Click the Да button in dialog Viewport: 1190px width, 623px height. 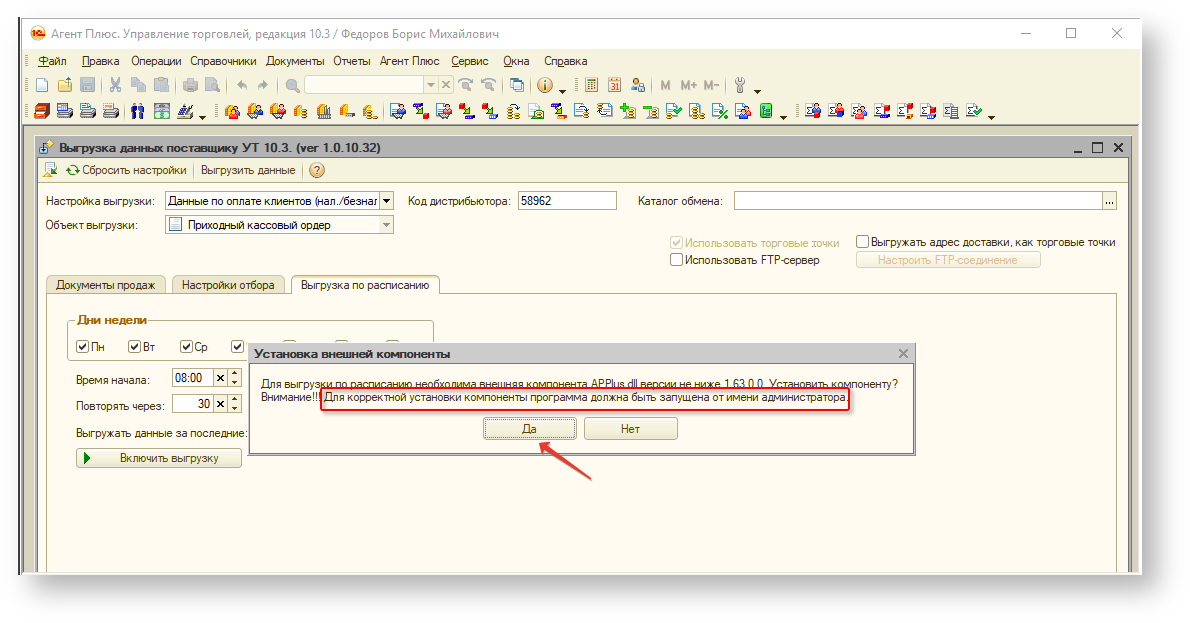point(529,429)
